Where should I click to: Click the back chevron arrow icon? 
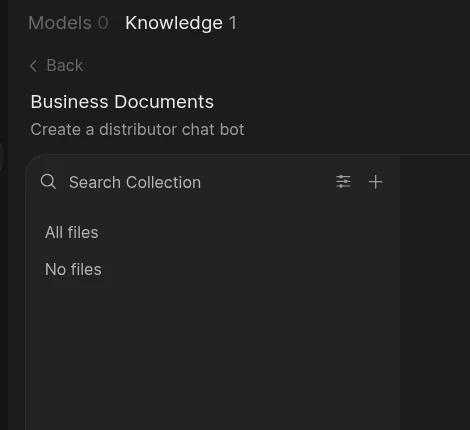33,66
